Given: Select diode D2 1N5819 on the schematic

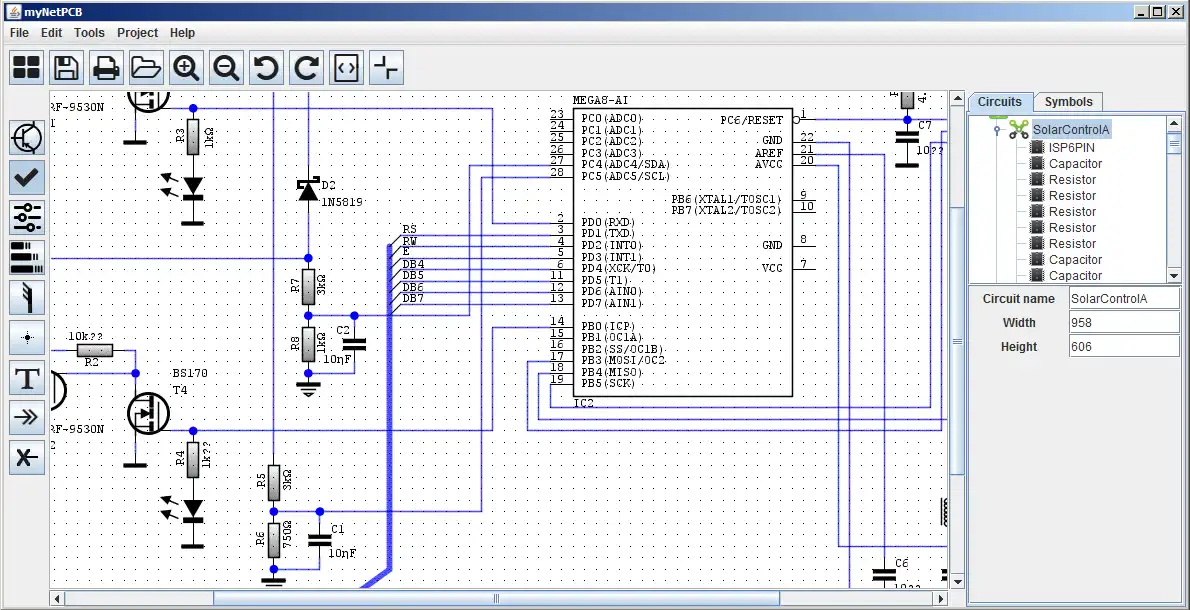Looking at the screenshot, I should click(308, 190).
